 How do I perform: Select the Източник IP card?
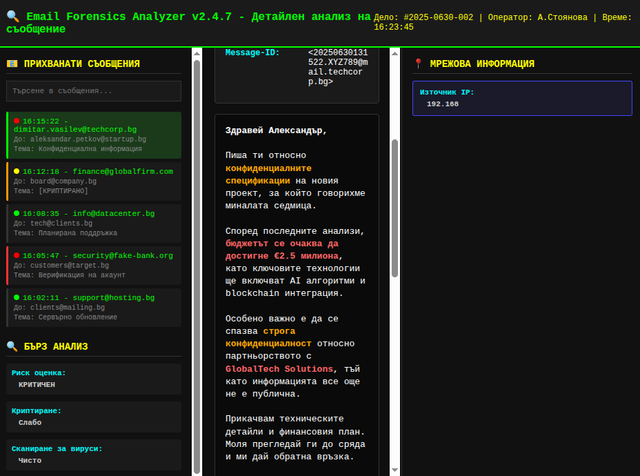522,98
